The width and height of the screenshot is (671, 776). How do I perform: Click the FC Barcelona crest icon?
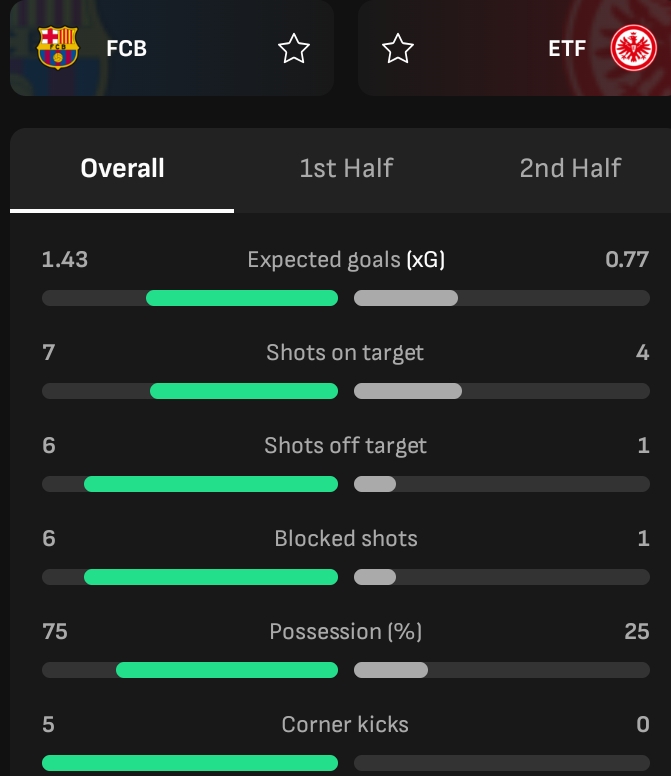(x=57, y=48)
